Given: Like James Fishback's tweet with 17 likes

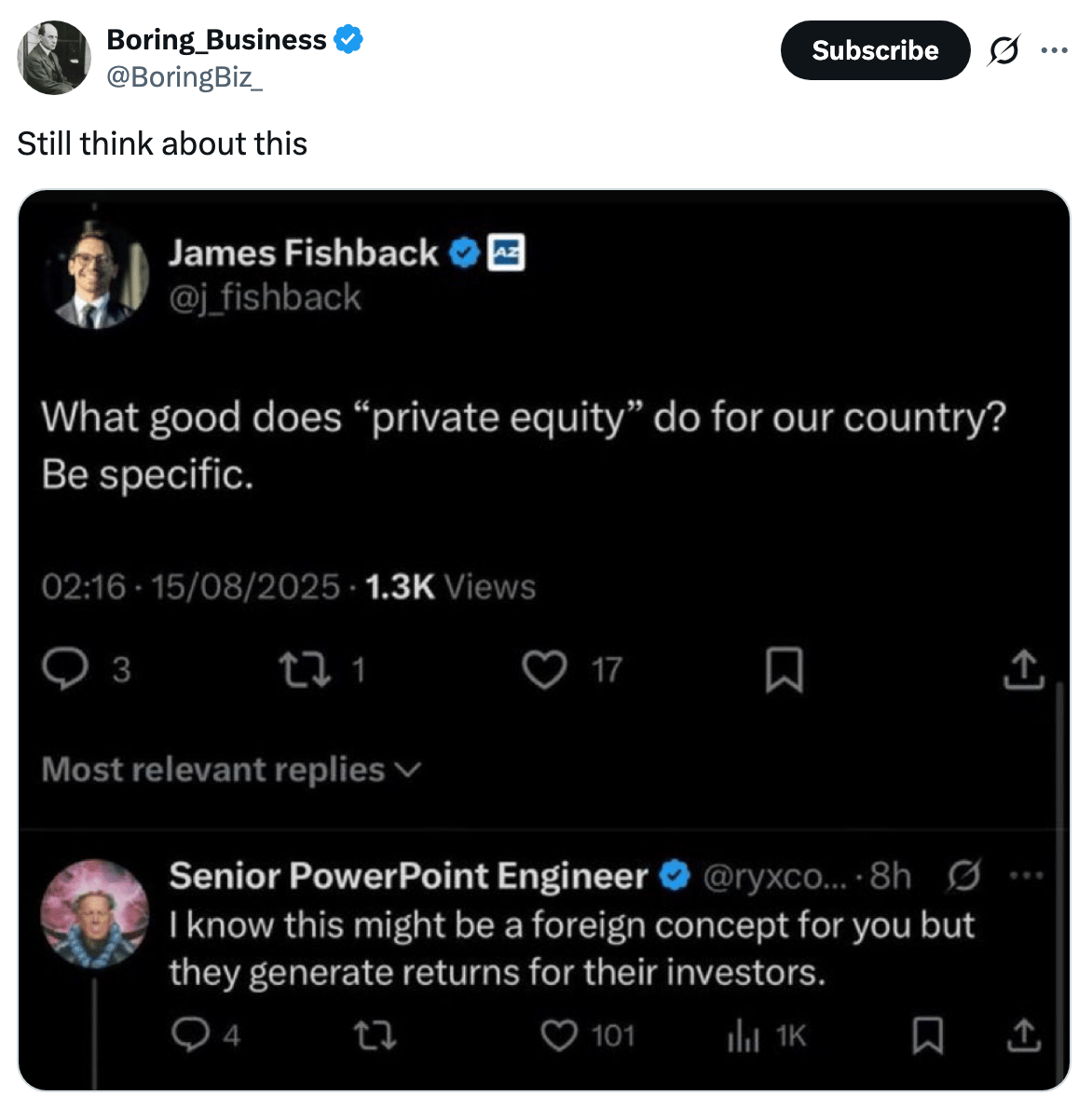Looking at the screenshot, I should [x=544, y=669].
